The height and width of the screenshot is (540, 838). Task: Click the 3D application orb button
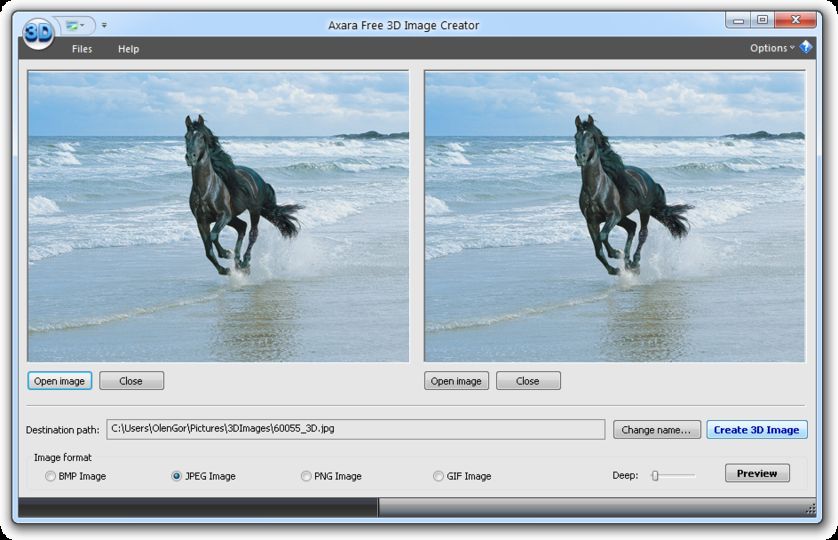(37, 34)
